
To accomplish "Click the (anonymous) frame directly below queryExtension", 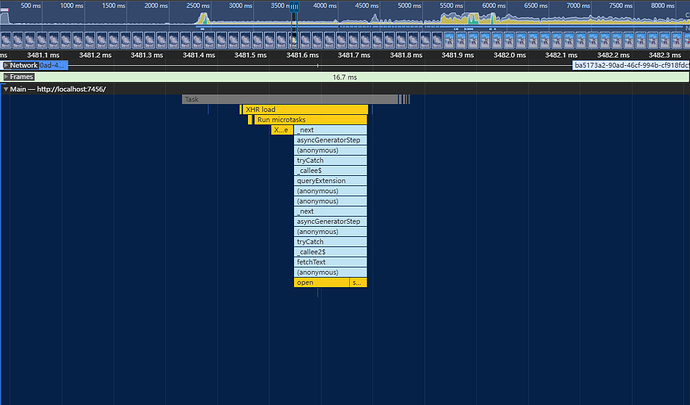I will 330,191.
